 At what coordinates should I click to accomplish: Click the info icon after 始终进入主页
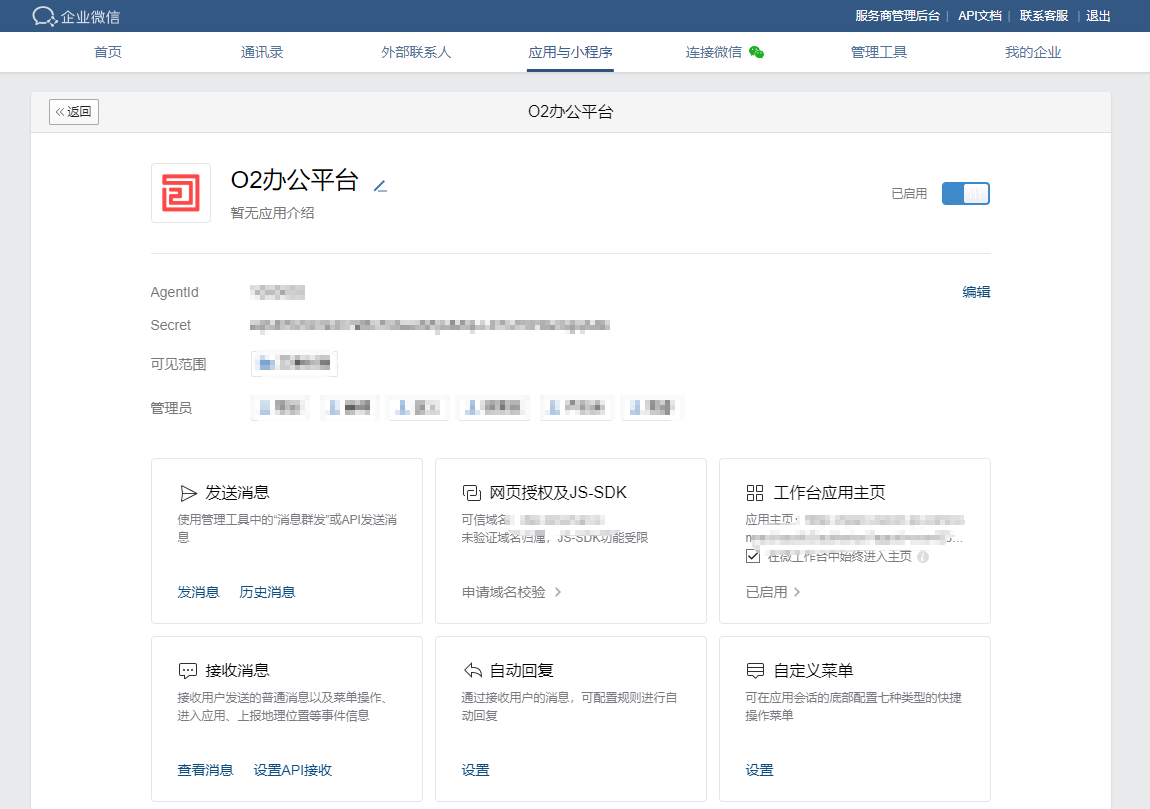[x=924, y=557]
